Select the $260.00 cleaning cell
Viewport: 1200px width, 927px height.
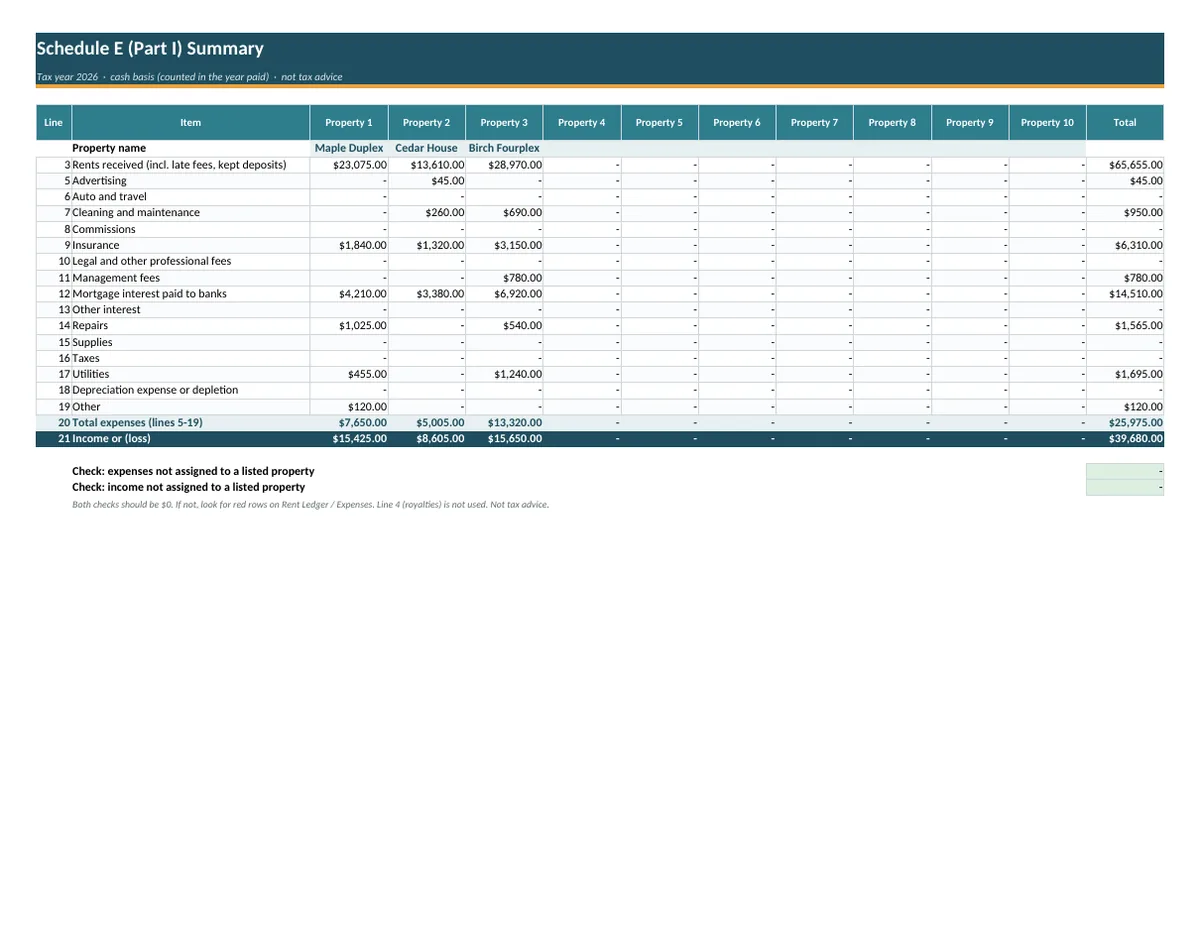click(427, 213)
